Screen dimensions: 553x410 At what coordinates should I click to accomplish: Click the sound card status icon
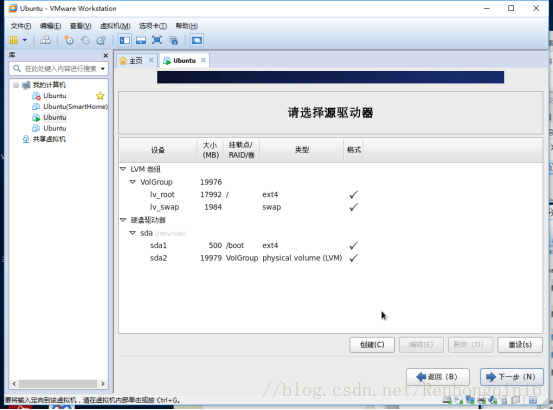493,400
